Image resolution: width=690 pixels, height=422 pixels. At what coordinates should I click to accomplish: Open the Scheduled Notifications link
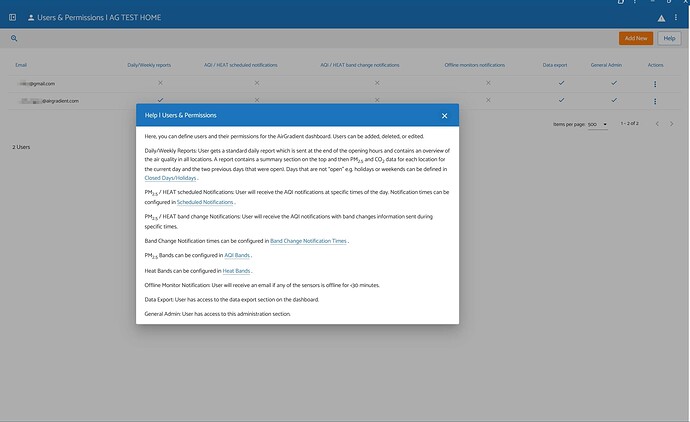pos(205,202)
